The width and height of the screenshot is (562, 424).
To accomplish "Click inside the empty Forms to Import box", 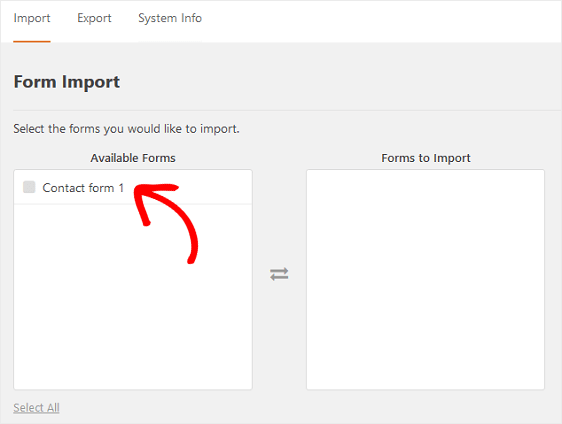I will 425,280.
